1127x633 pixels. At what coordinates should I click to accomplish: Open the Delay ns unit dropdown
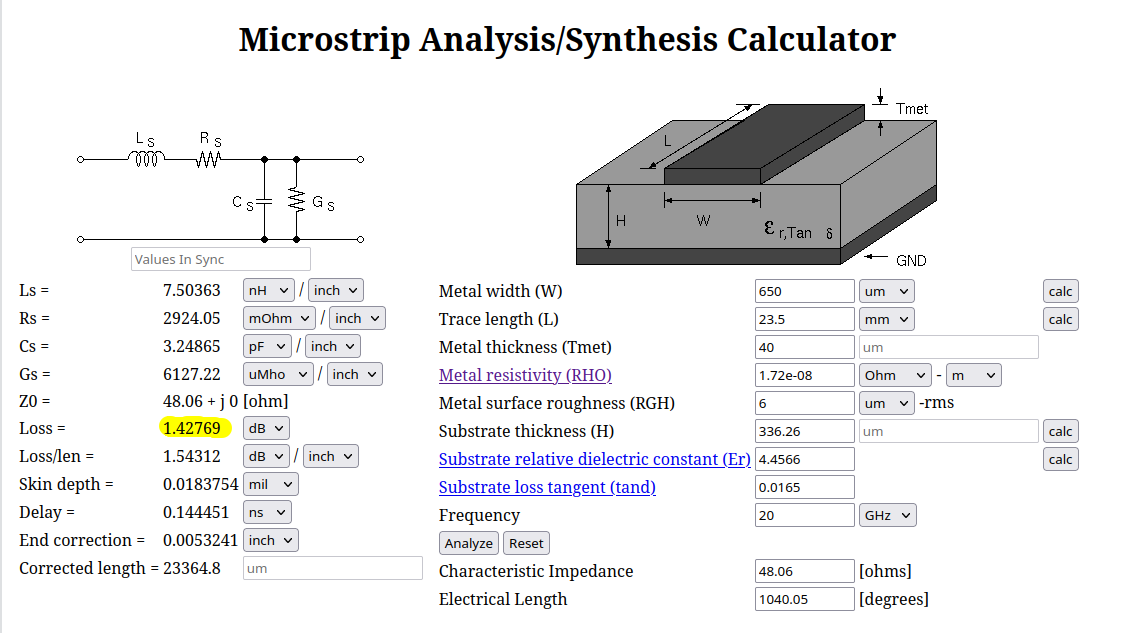267,512
